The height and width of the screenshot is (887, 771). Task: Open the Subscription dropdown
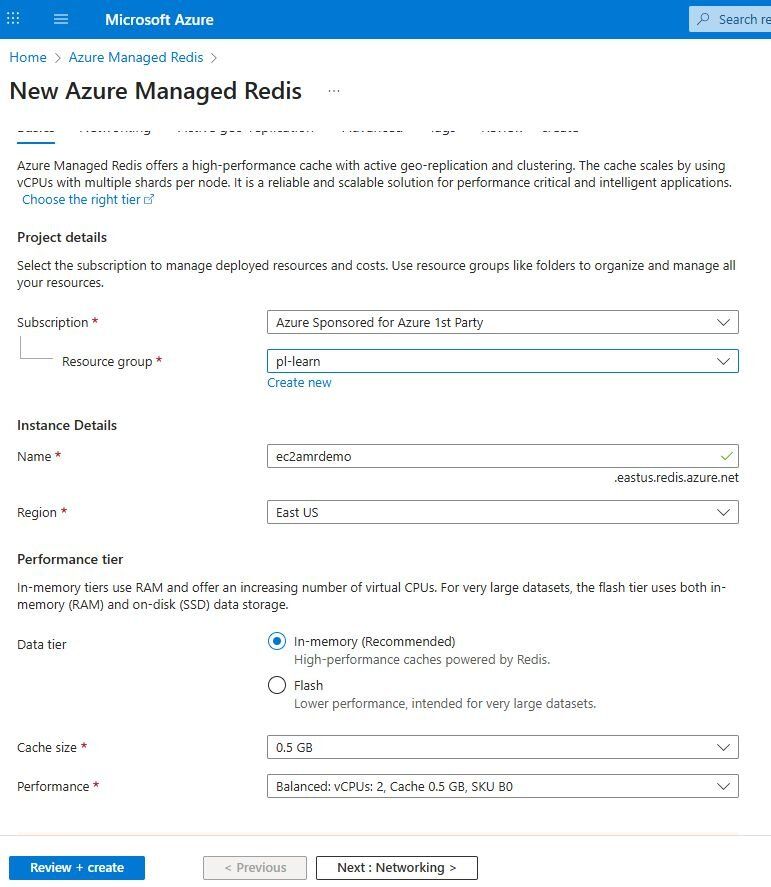(x=725, y=322)
